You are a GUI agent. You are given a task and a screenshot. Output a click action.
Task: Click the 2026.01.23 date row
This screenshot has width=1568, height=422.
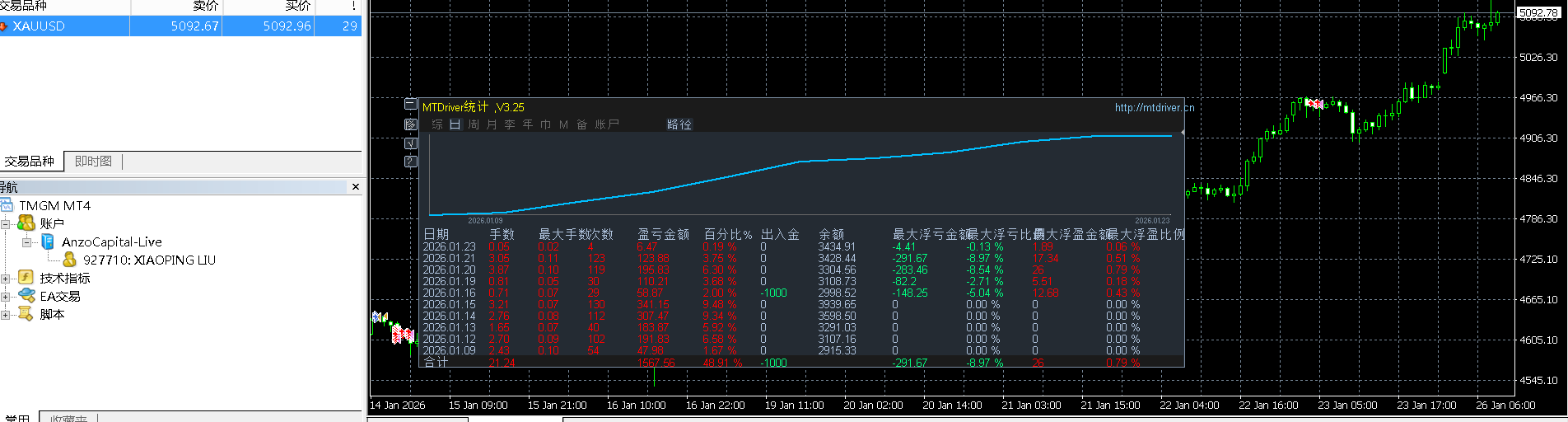[450, 246]
